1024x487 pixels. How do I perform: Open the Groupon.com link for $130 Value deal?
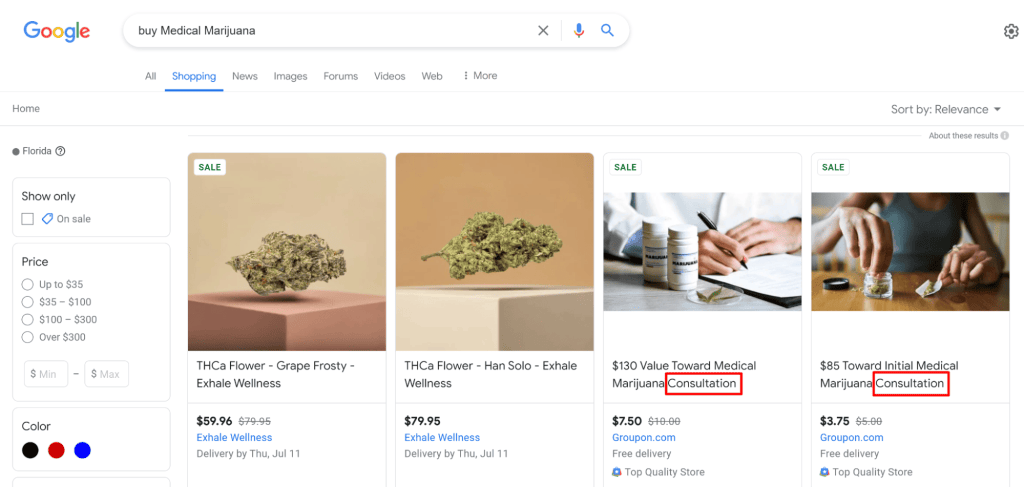(x=643, y=438)
